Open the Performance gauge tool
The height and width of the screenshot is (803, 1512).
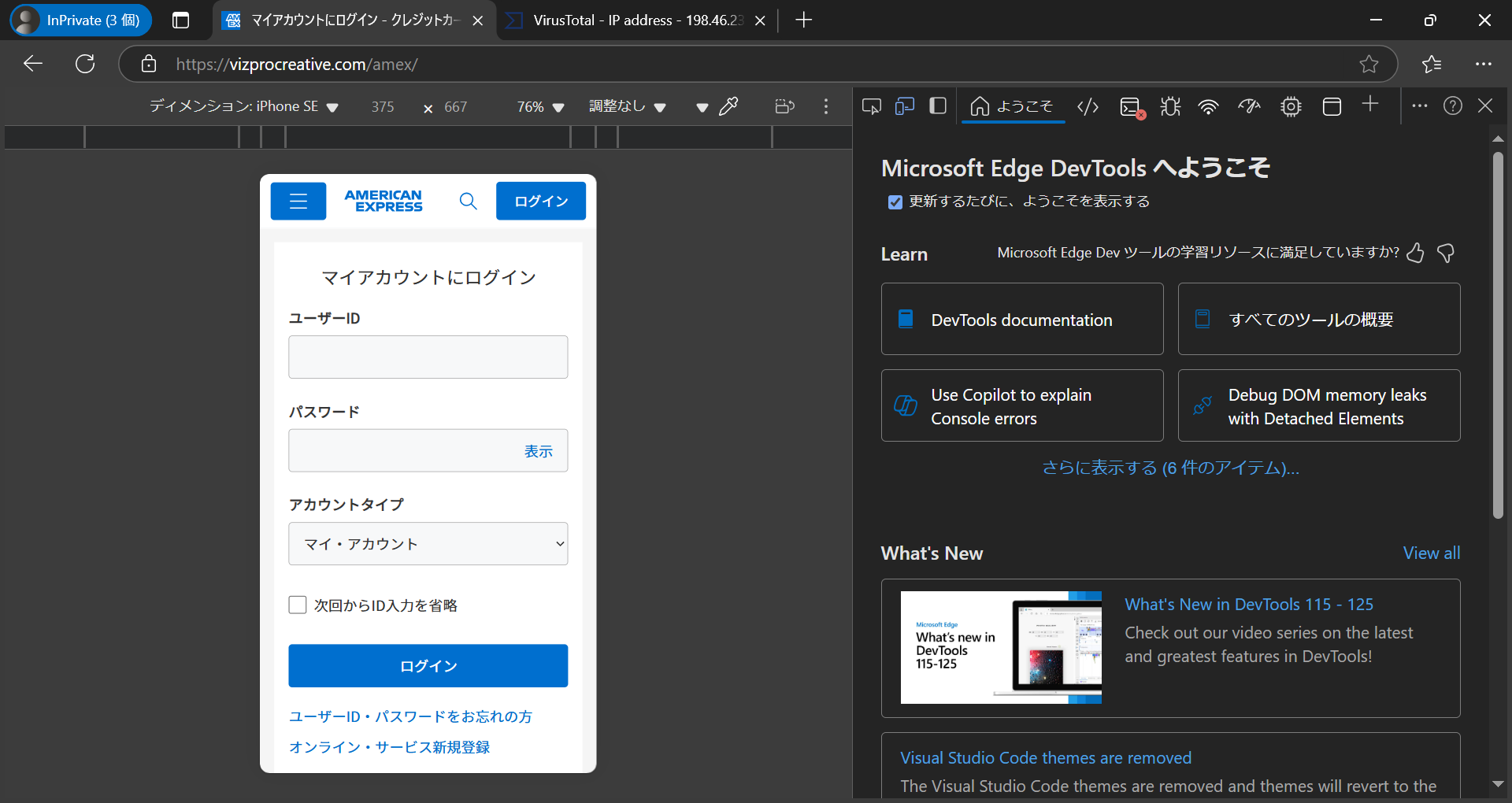pos(1250,106)
